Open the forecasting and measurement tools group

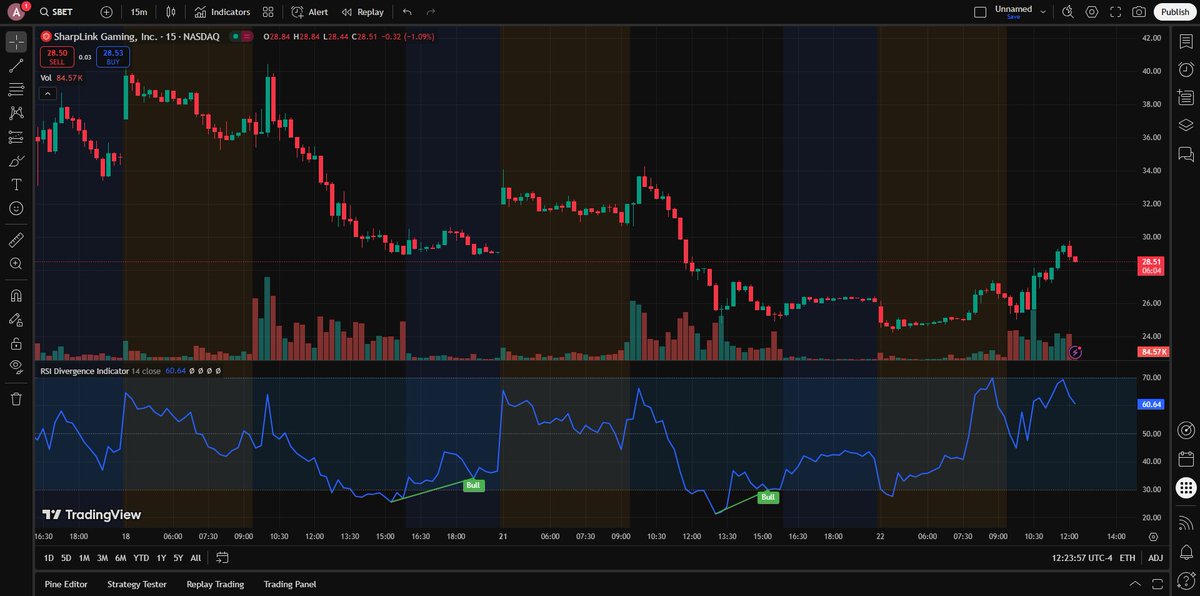click(x=16, y=137)
